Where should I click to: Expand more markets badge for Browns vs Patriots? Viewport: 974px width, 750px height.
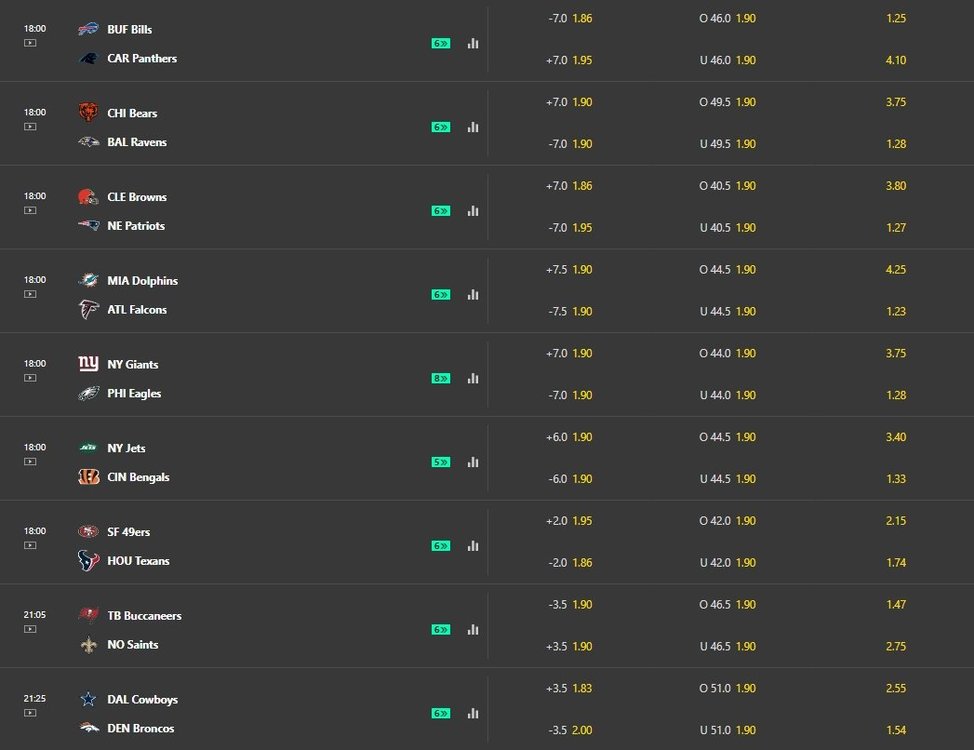pyautogui.click(x=441, y=211)
